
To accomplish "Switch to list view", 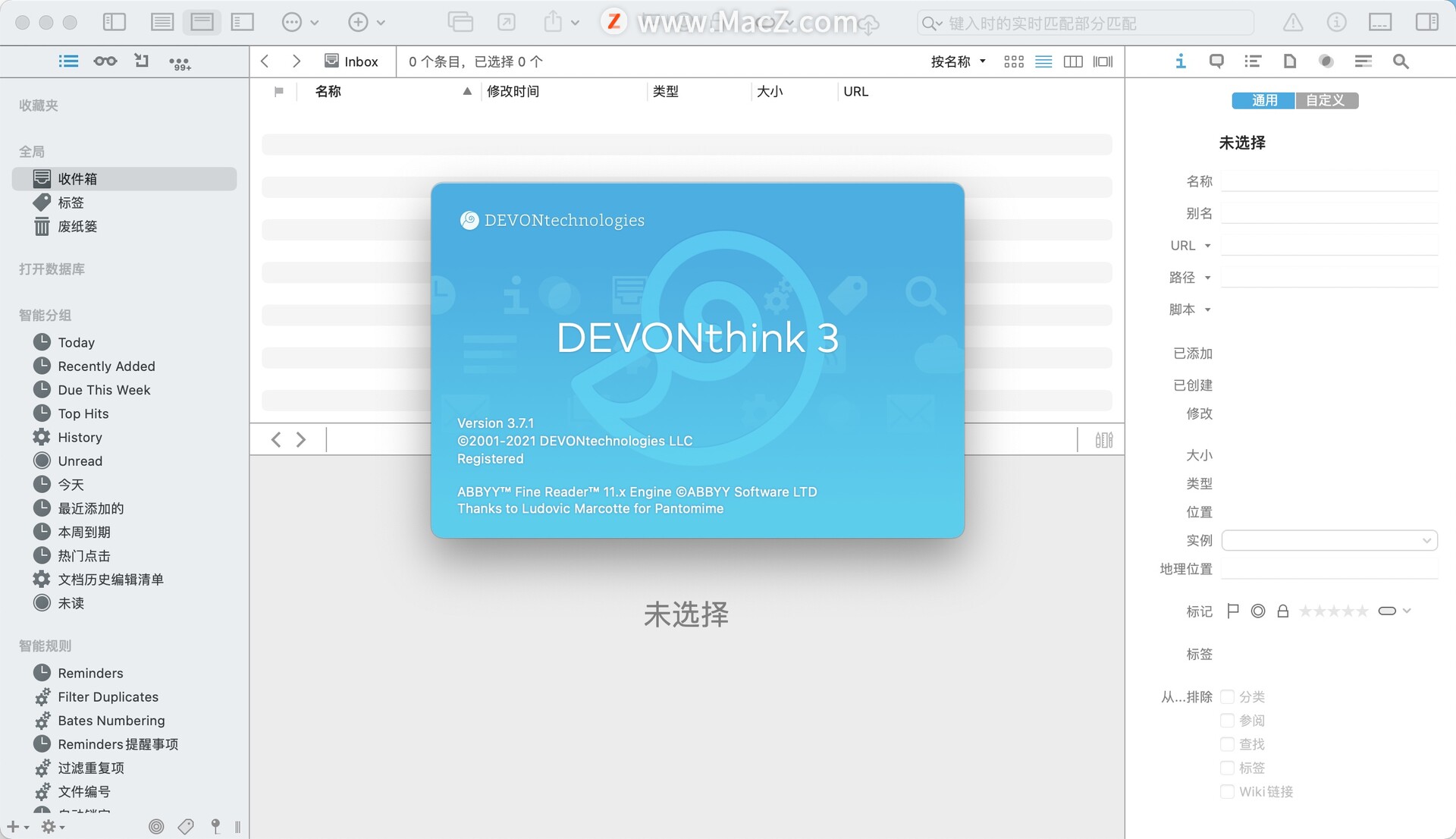I will [1043, 61].
